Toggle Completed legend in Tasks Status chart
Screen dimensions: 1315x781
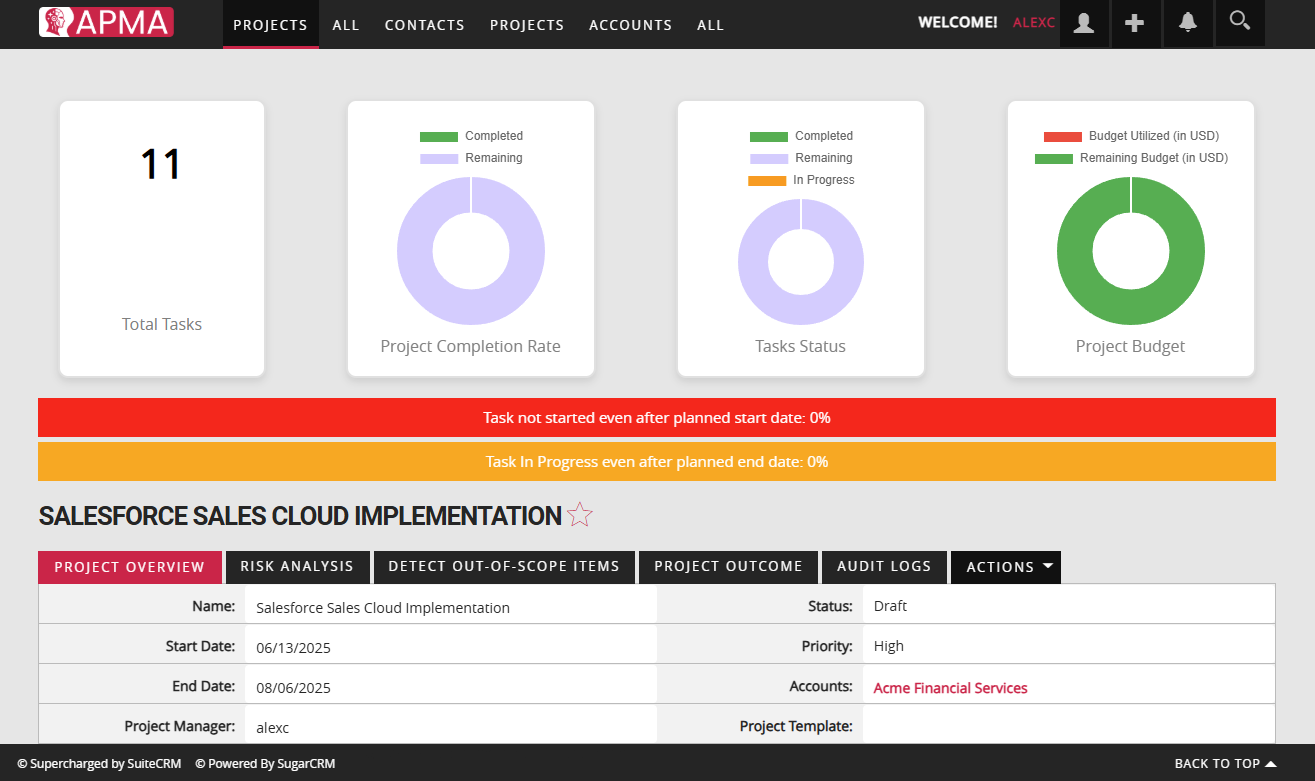point(801,136)
